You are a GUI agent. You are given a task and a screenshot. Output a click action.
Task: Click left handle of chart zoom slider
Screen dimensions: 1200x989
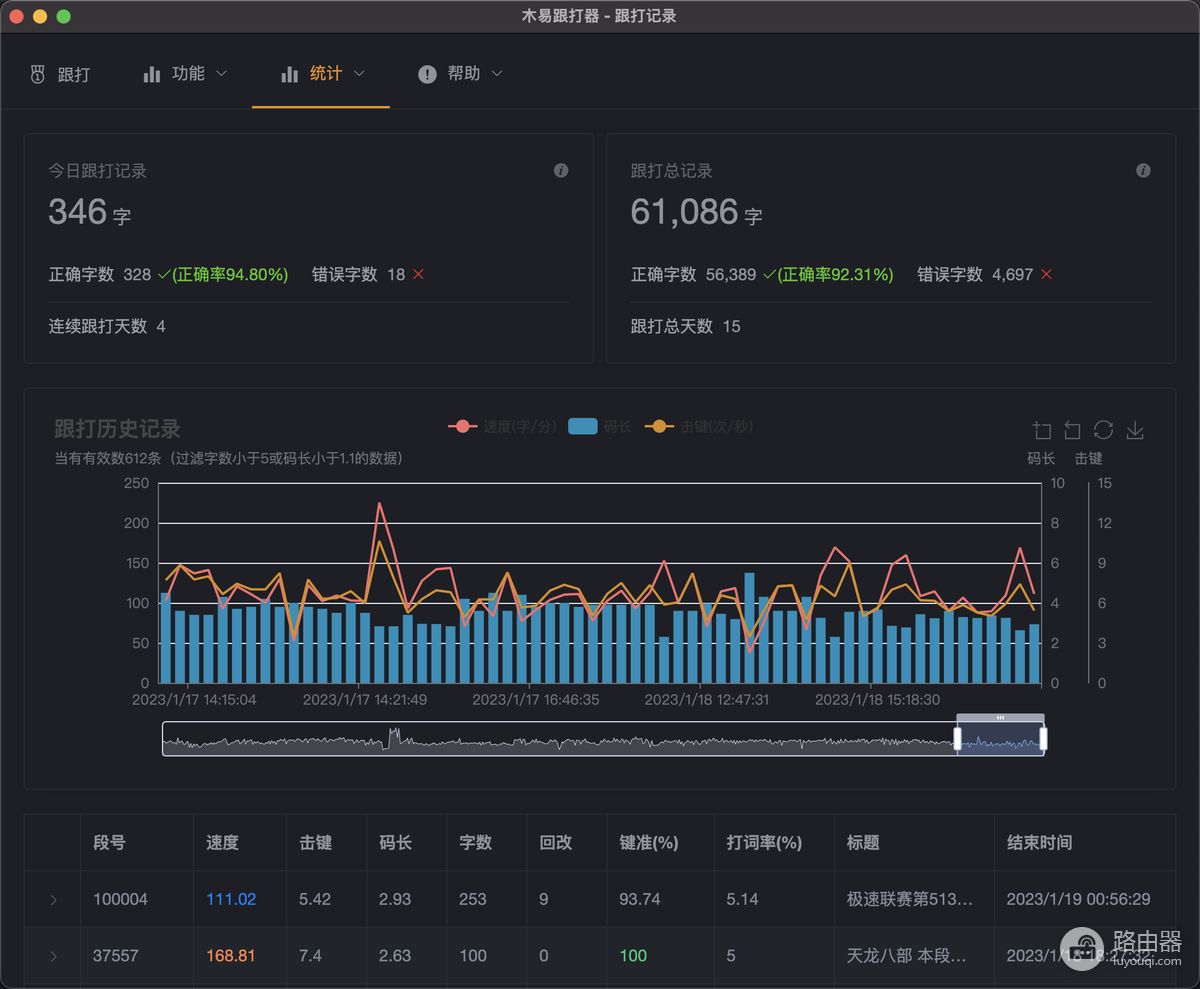[x=957, y=738]
